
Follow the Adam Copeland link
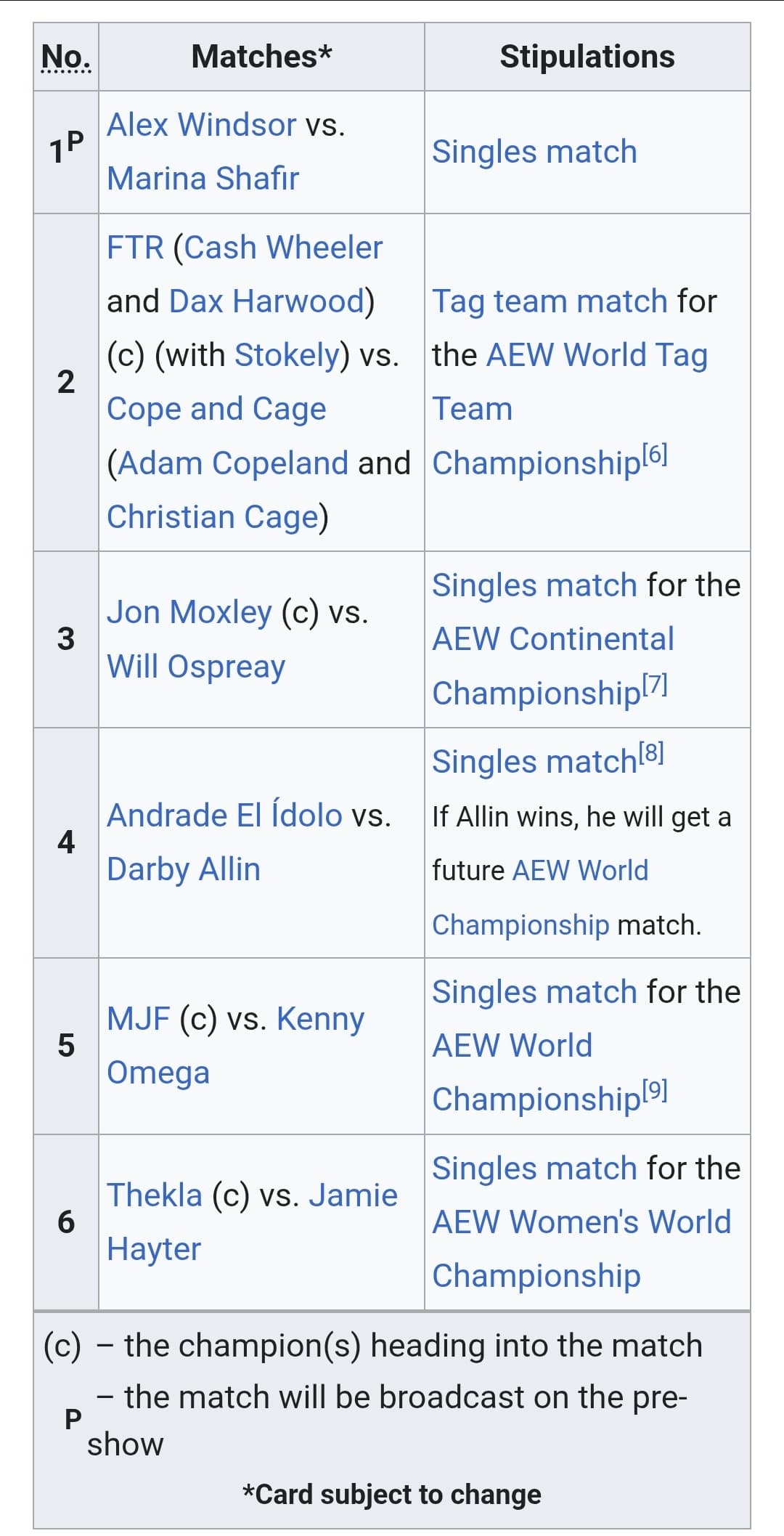tap(232, 463)
